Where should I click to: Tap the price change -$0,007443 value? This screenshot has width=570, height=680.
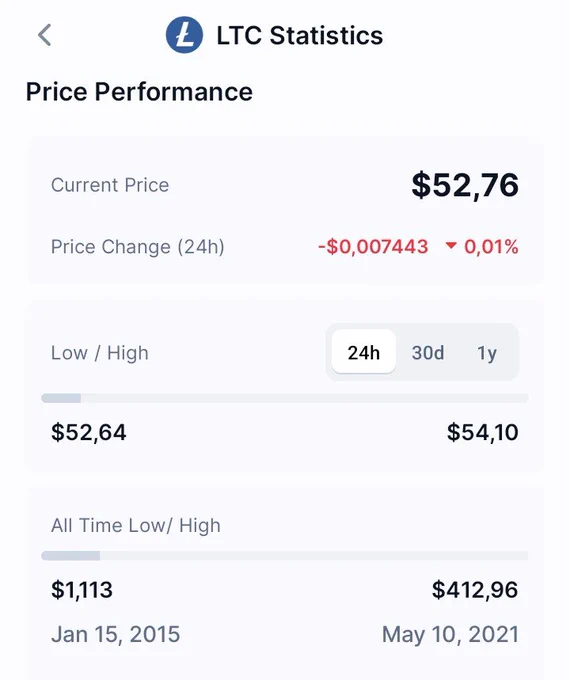[x=373, y=246]
